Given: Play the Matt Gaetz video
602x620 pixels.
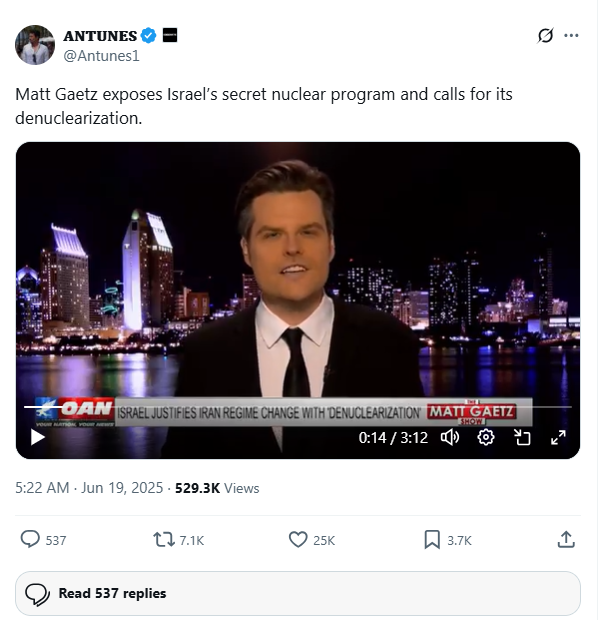Looking at the screenshot, I should [x=38, y=437].
